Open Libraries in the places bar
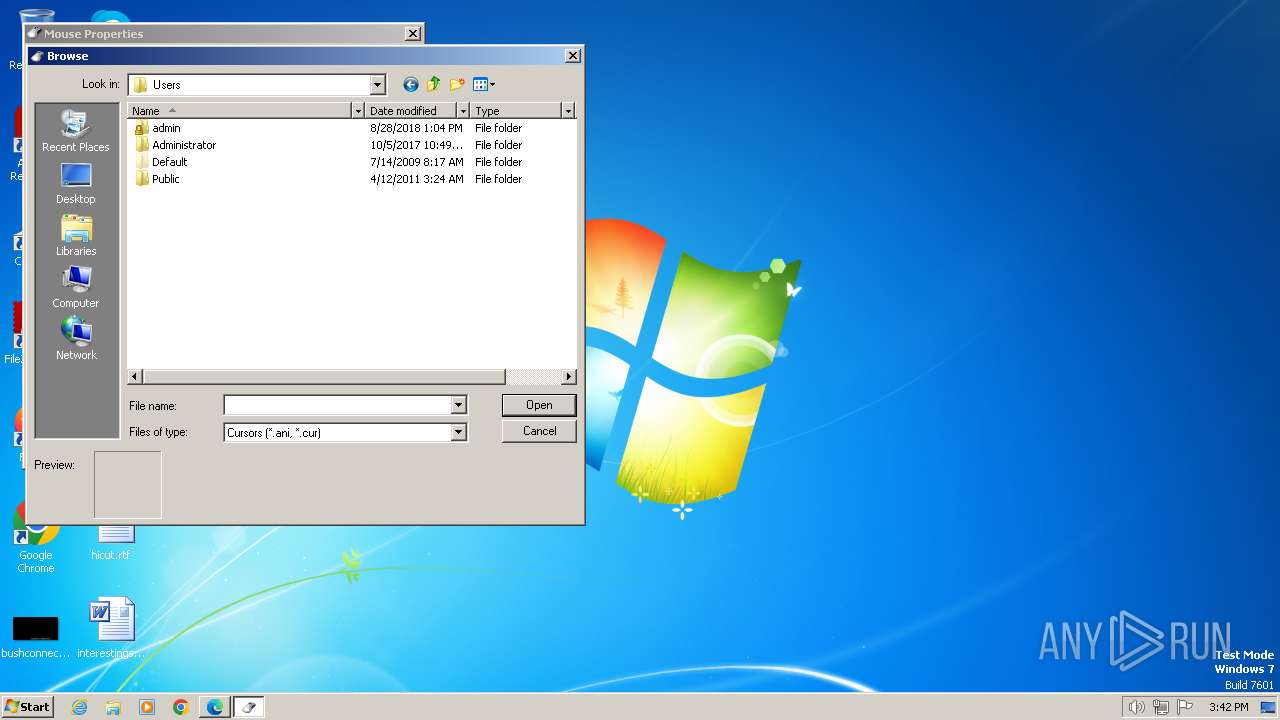Viewport: 1280px width, 720px height. click(x=76, y=235)
